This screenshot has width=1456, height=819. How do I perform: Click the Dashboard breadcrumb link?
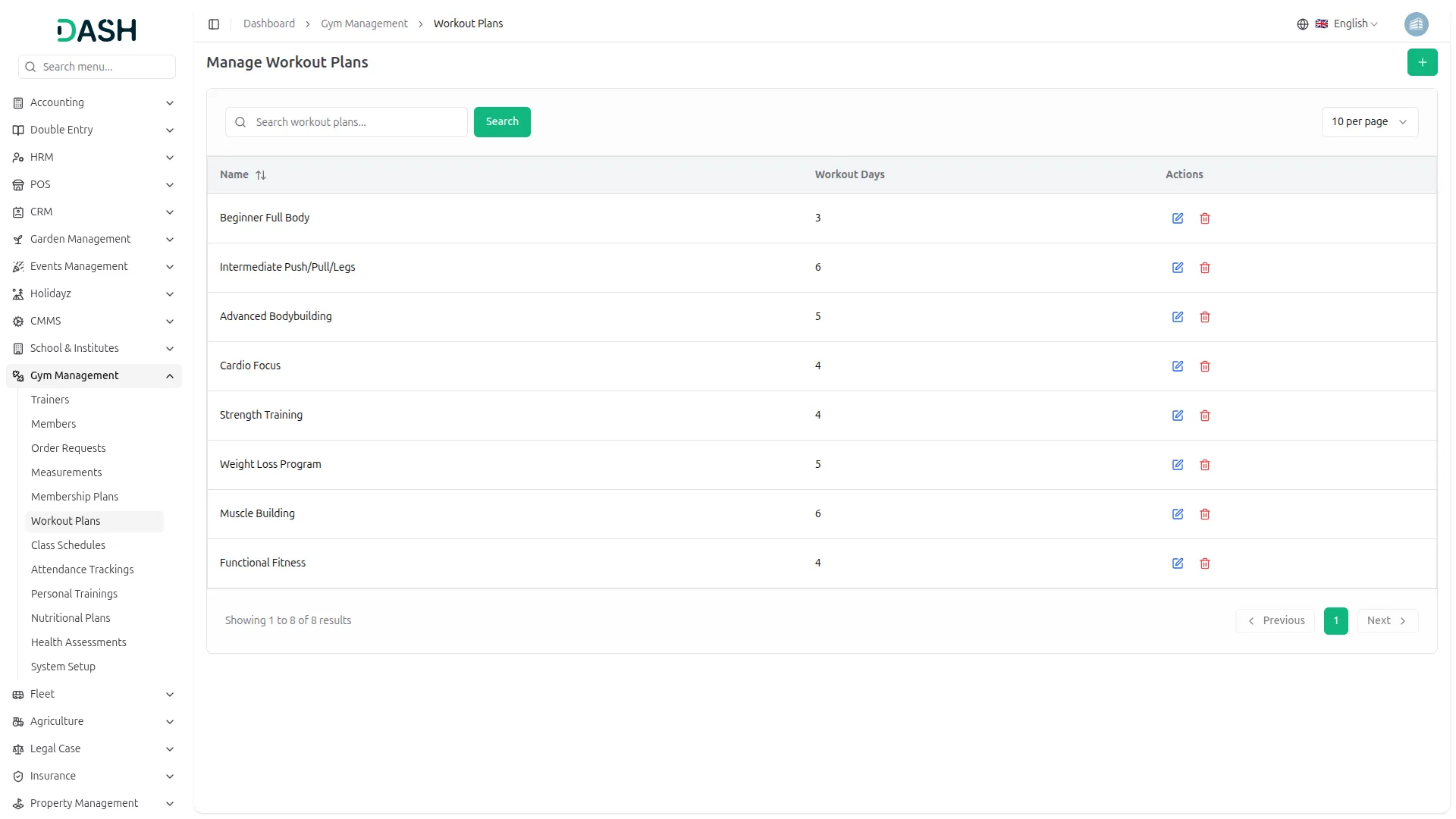[268, 24]
